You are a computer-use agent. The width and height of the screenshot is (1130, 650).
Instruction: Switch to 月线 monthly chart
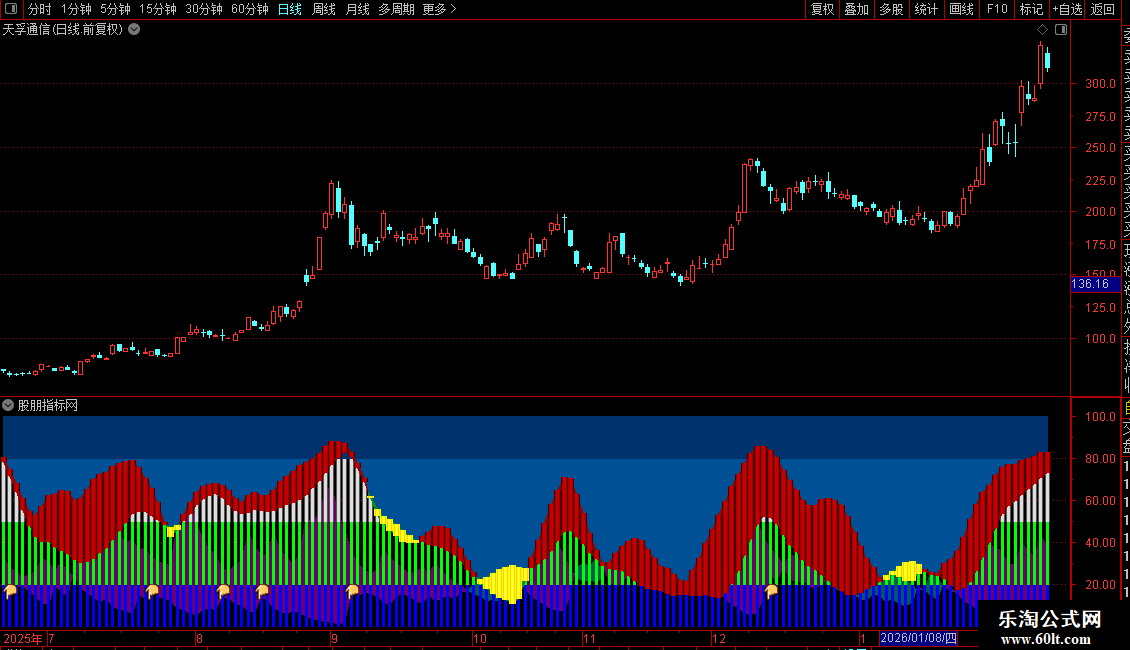pos(357,9)
